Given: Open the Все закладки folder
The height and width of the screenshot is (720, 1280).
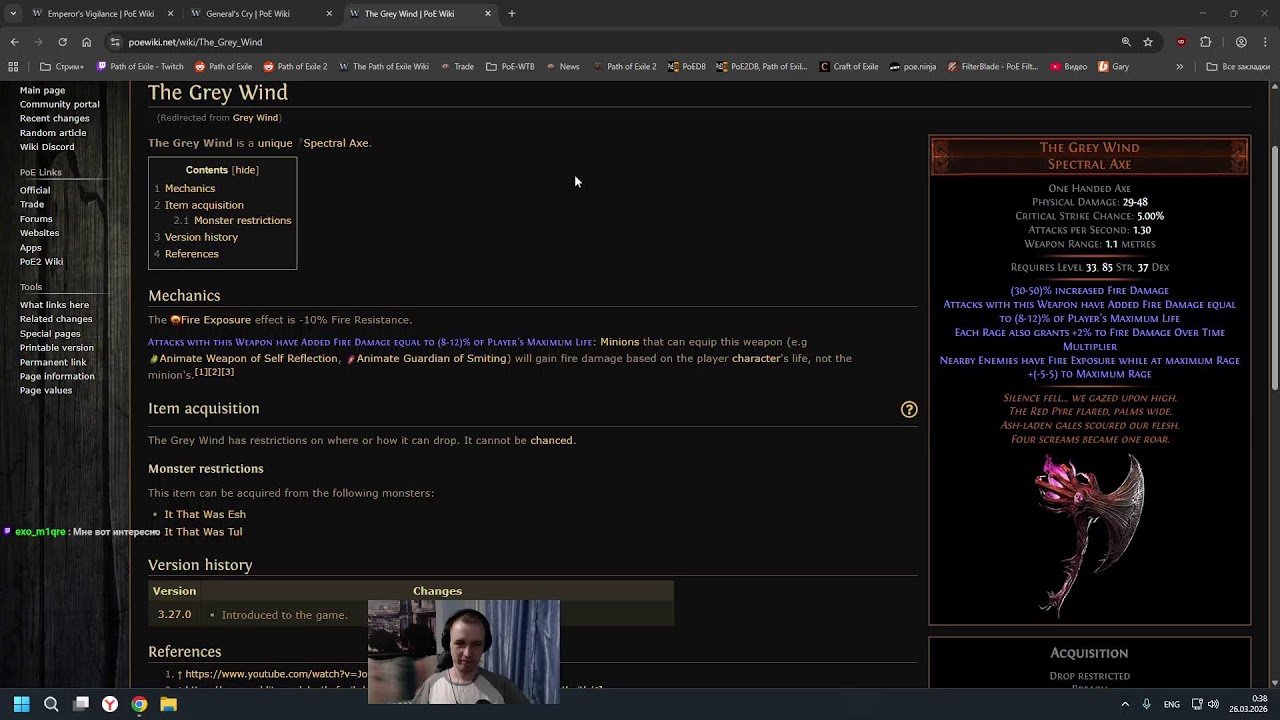Looking at the screenshot, I should pos(1238,67).
